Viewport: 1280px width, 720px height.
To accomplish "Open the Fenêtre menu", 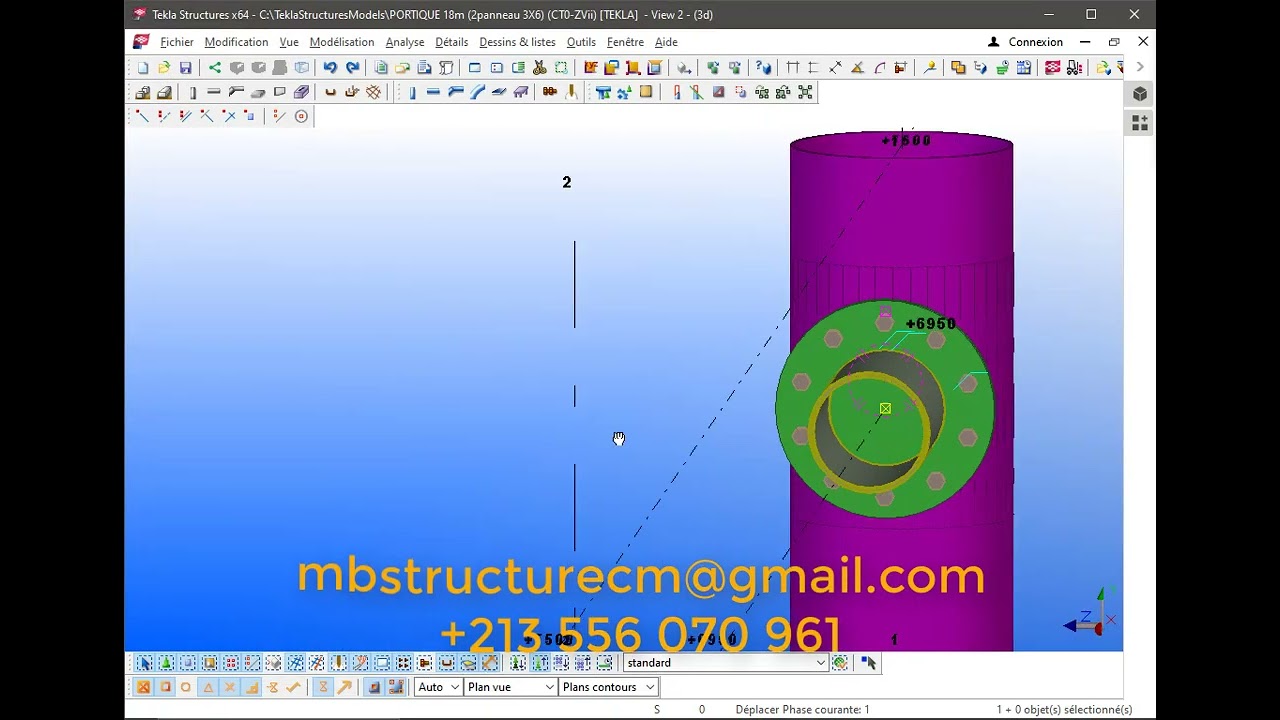I will pos(625,42).
